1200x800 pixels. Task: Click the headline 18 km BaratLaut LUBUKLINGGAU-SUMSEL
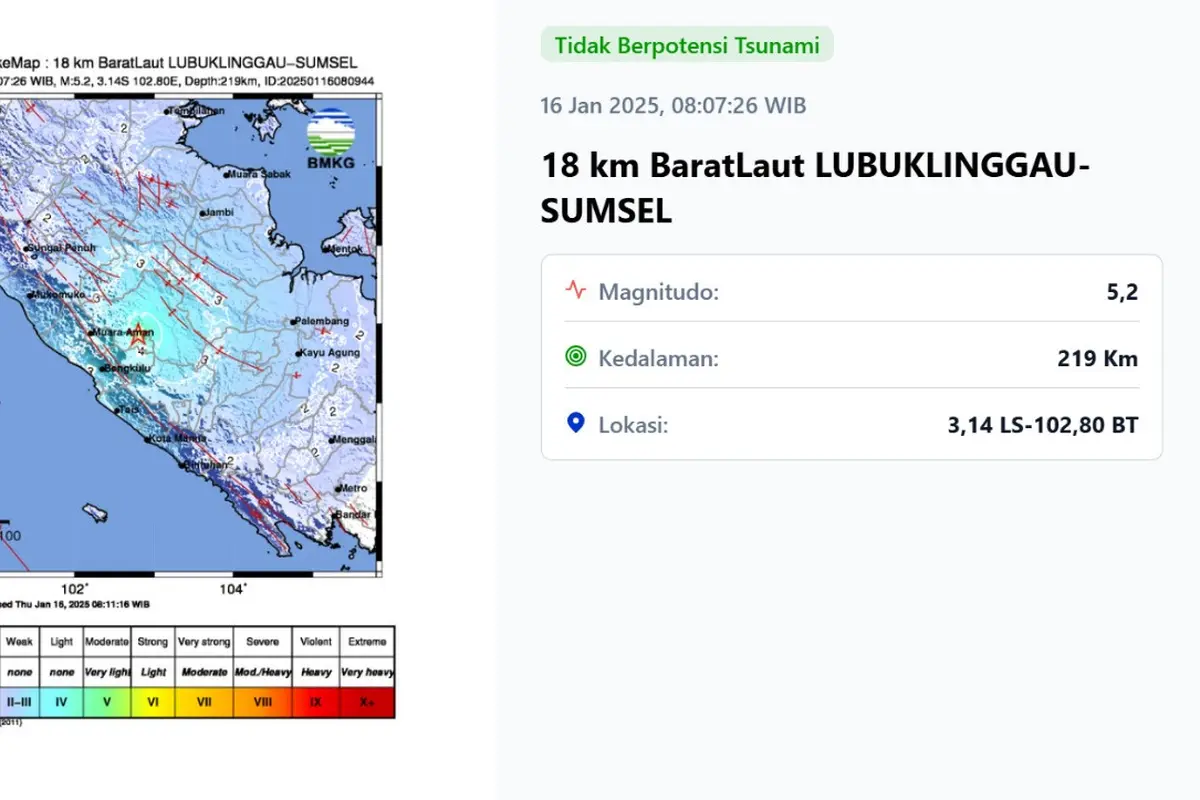[x=815, y=188]
